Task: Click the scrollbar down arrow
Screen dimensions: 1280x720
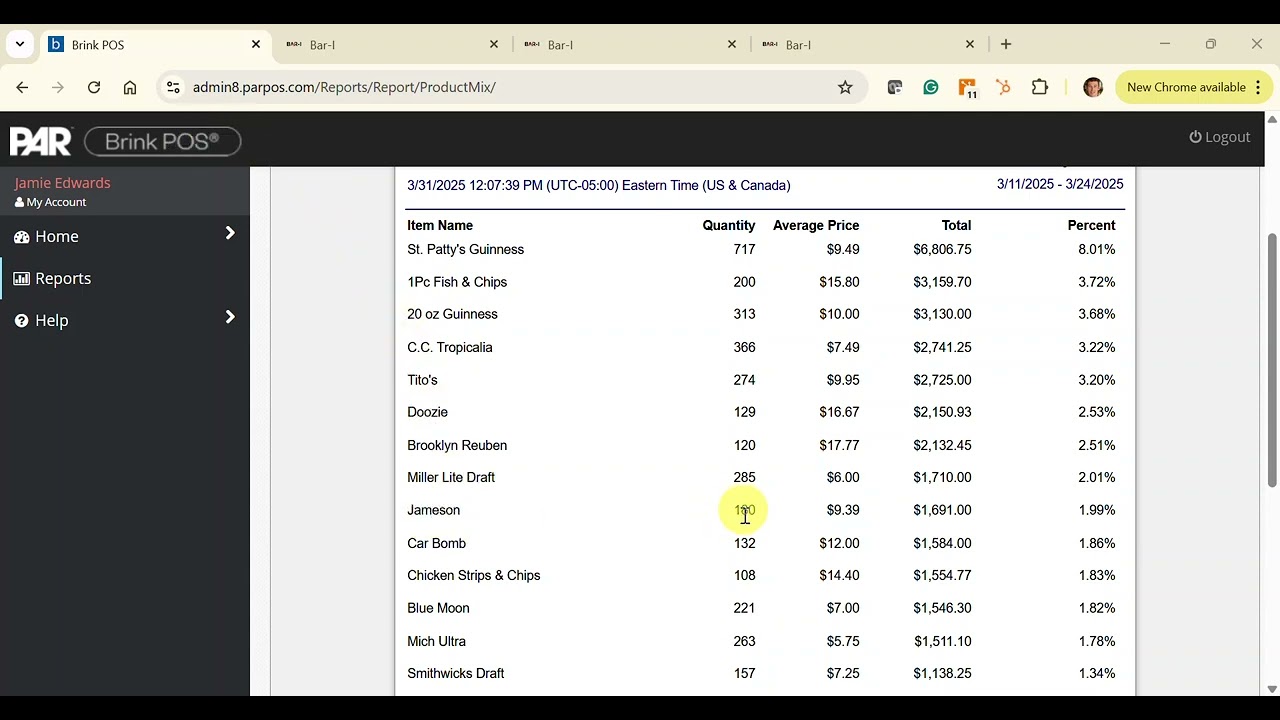Action: click(x=1272, y=689)
